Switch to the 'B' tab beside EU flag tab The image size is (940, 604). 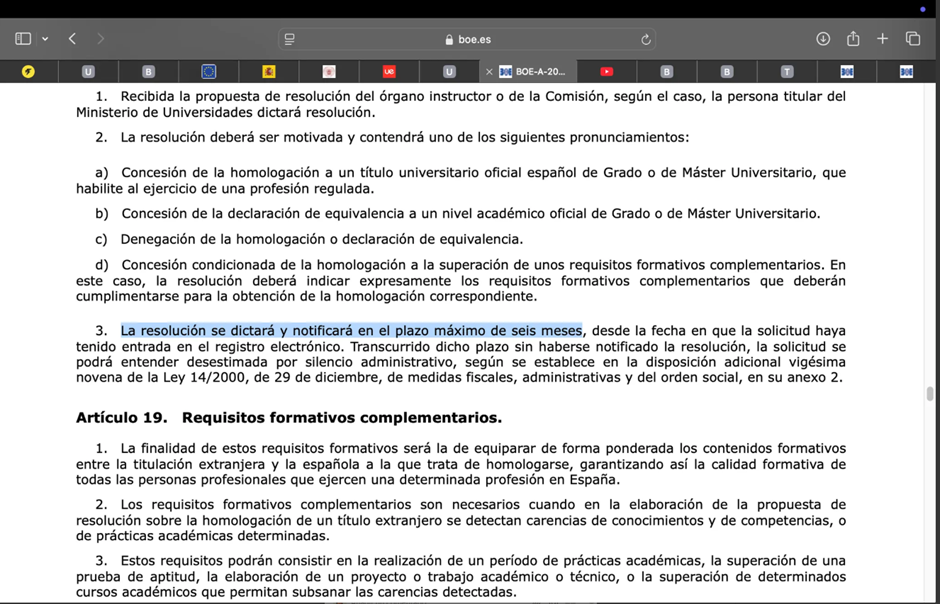coord(148,72)
